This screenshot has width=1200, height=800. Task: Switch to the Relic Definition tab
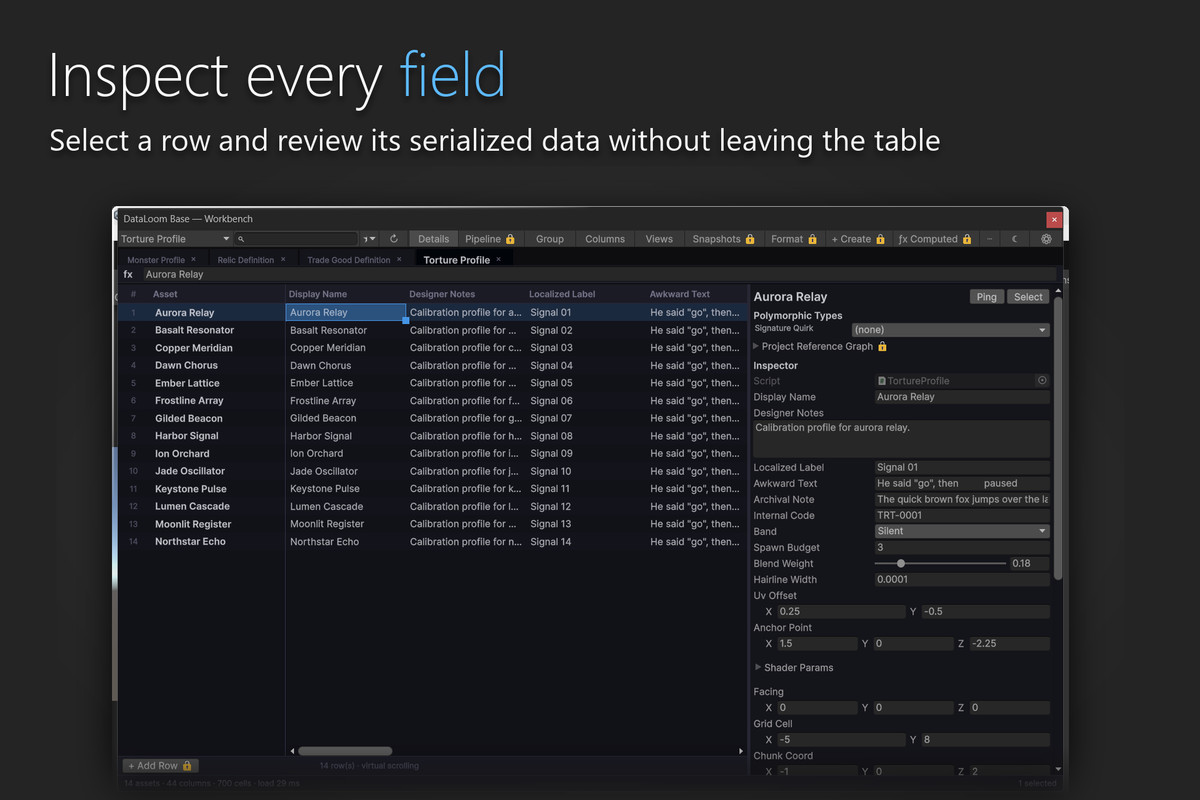(246, 260)
